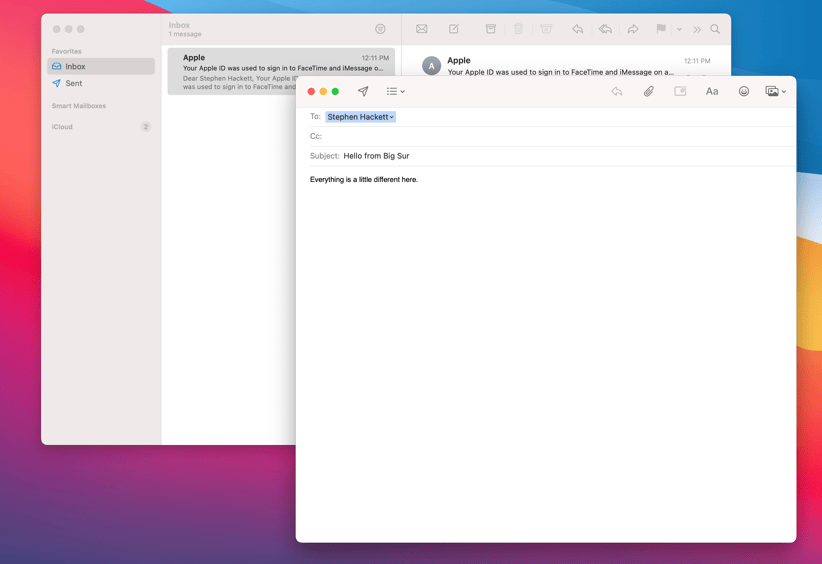
Task: Select the Apple message in list
Action: [282, 71]
